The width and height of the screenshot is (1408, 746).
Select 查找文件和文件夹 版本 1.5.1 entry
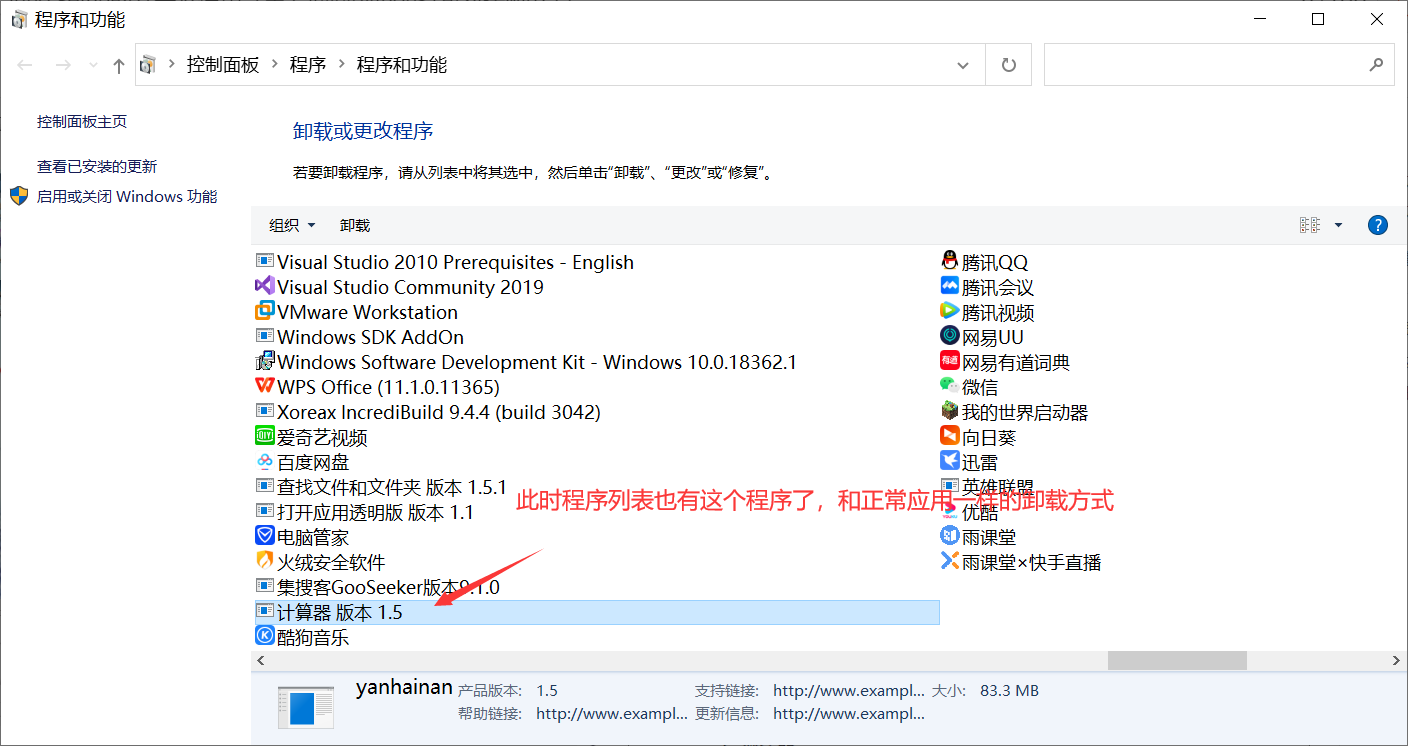pyautogui.click(x=392, y=487)
